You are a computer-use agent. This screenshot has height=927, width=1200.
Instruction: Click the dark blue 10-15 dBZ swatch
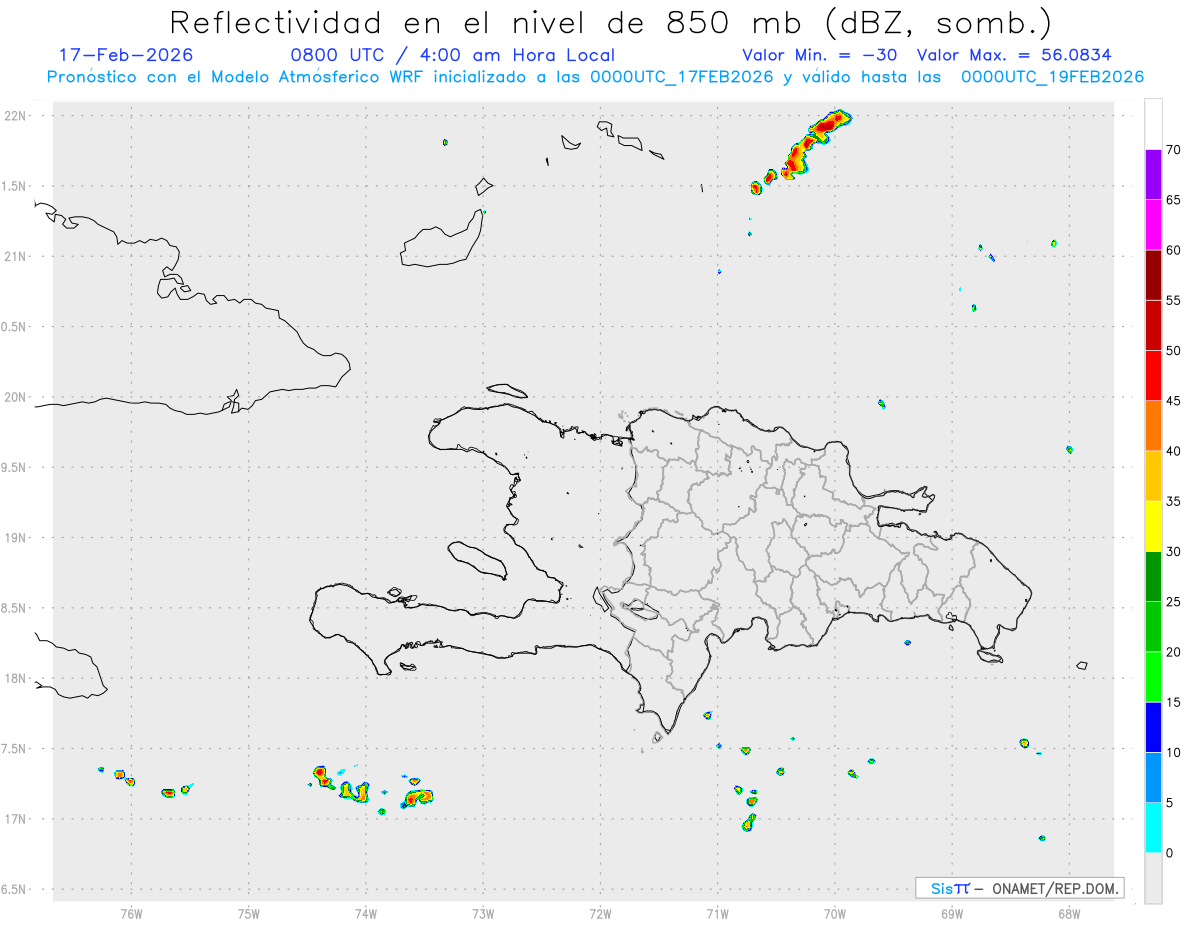[x=1153, y=727]
